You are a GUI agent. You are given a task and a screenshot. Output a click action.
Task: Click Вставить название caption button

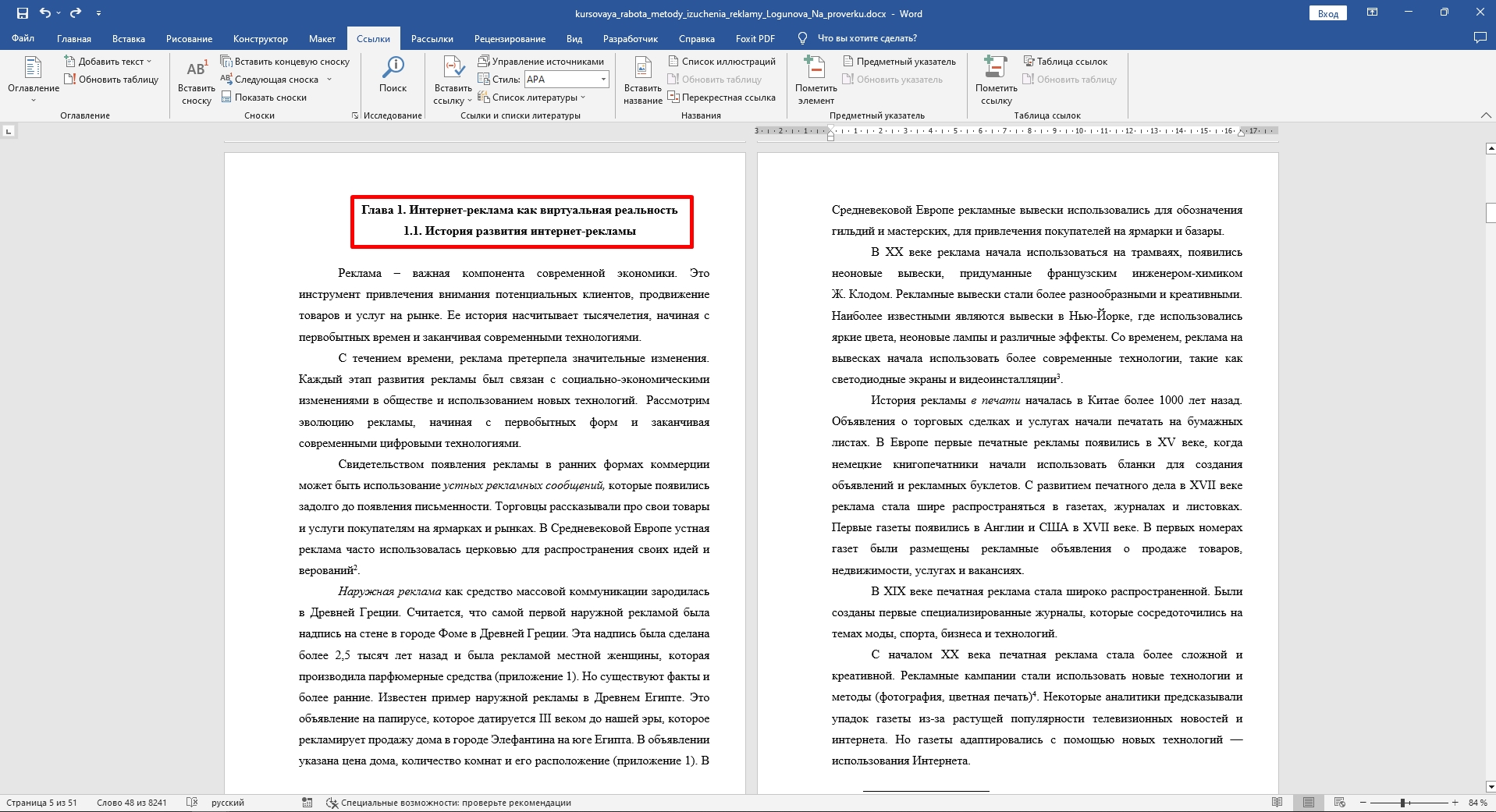(x=643, y=80)
